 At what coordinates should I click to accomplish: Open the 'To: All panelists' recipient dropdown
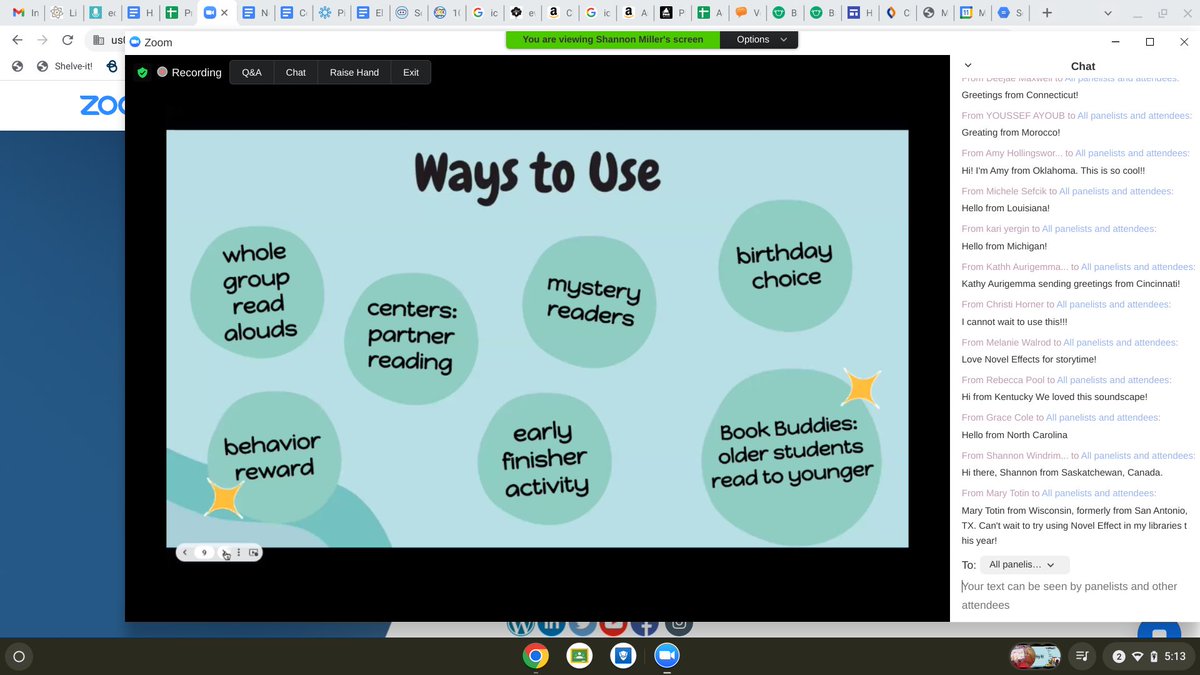tap(1023, 564)
